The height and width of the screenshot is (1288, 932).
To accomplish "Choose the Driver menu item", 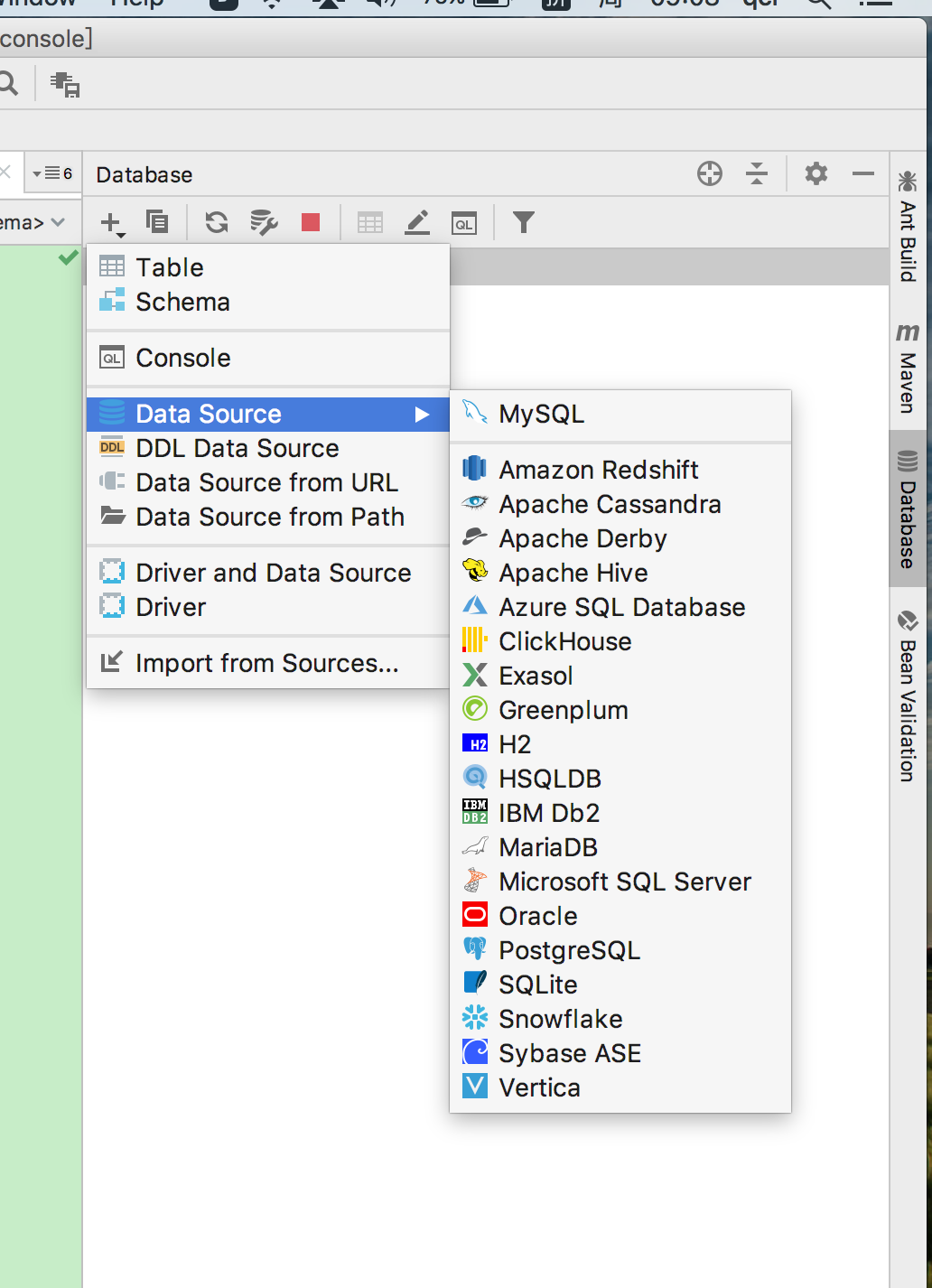I will tap(268, 607).
